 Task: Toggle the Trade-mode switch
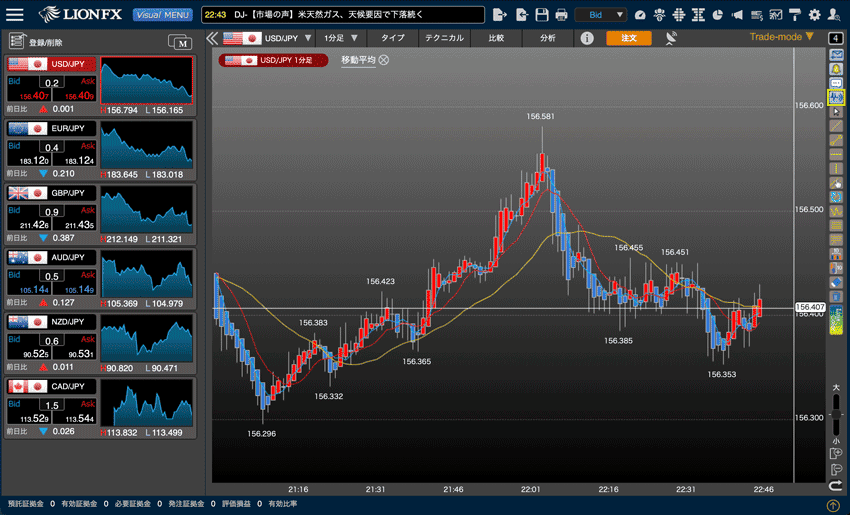click(782, 37)
